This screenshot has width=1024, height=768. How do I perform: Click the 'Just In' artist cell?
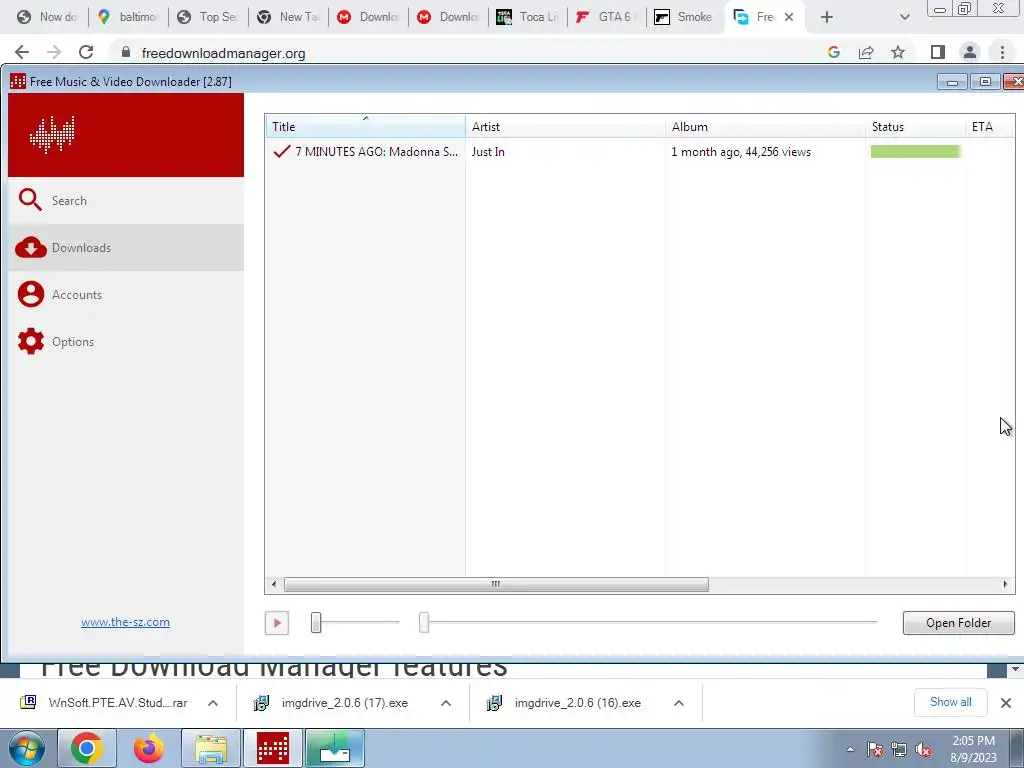coord(488,152)
